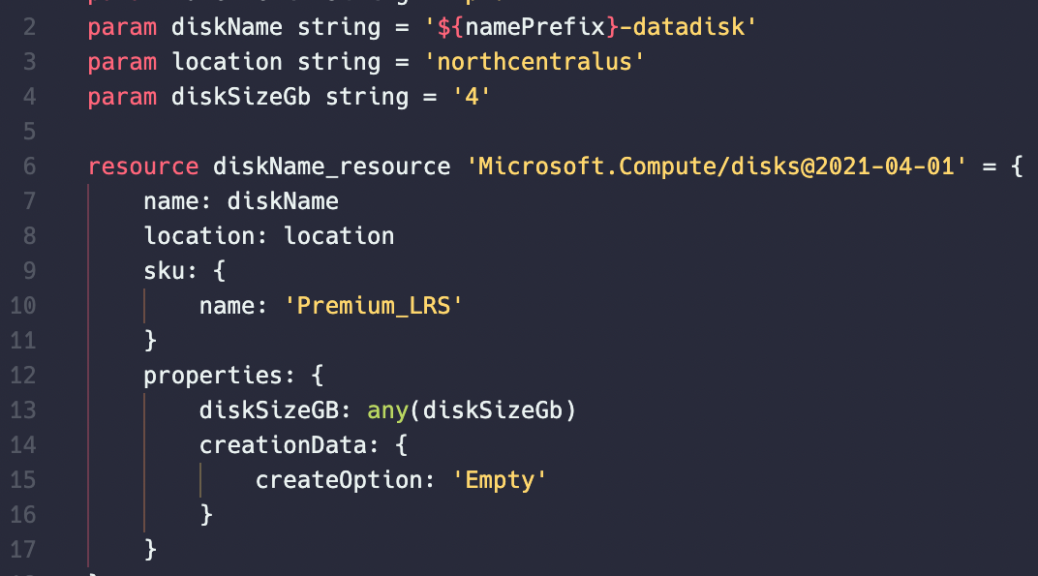Click the 'sku' property key
The height and width of the screenshot is (576, 1038).
165,271
